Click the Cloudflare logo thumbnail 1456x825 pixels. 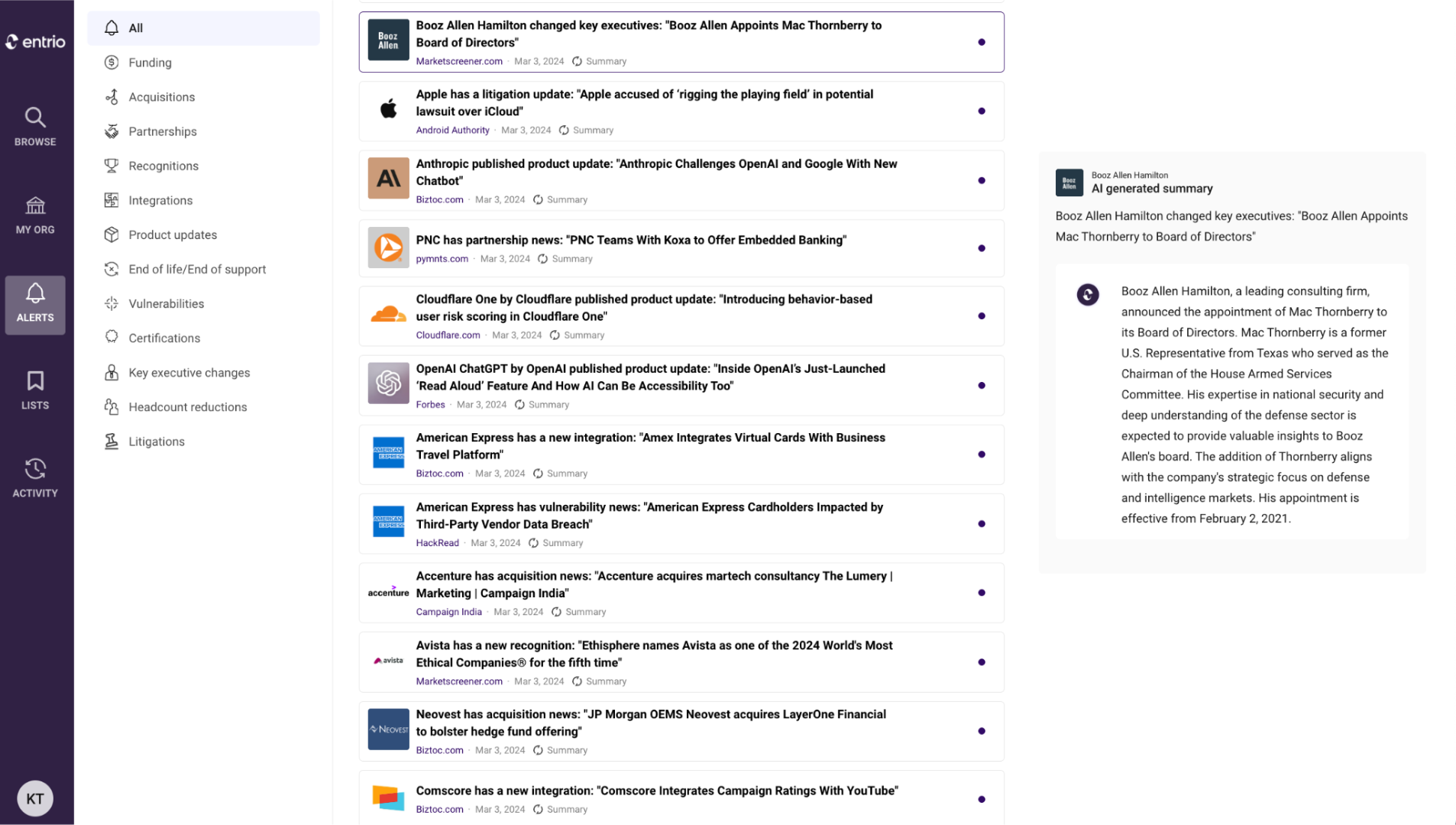[388, 315]
